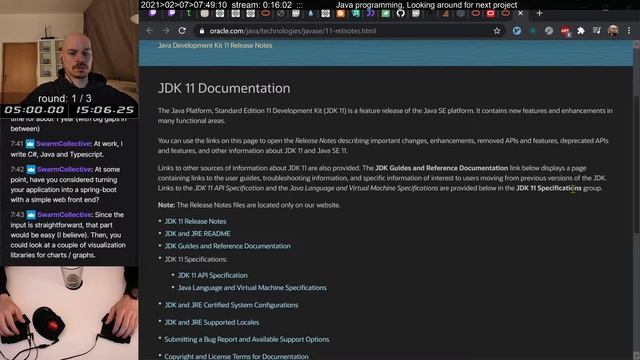Open JDK and JRE Supported Locales link
The width and height of the screenshot is (640, 360).
[211, 322]
